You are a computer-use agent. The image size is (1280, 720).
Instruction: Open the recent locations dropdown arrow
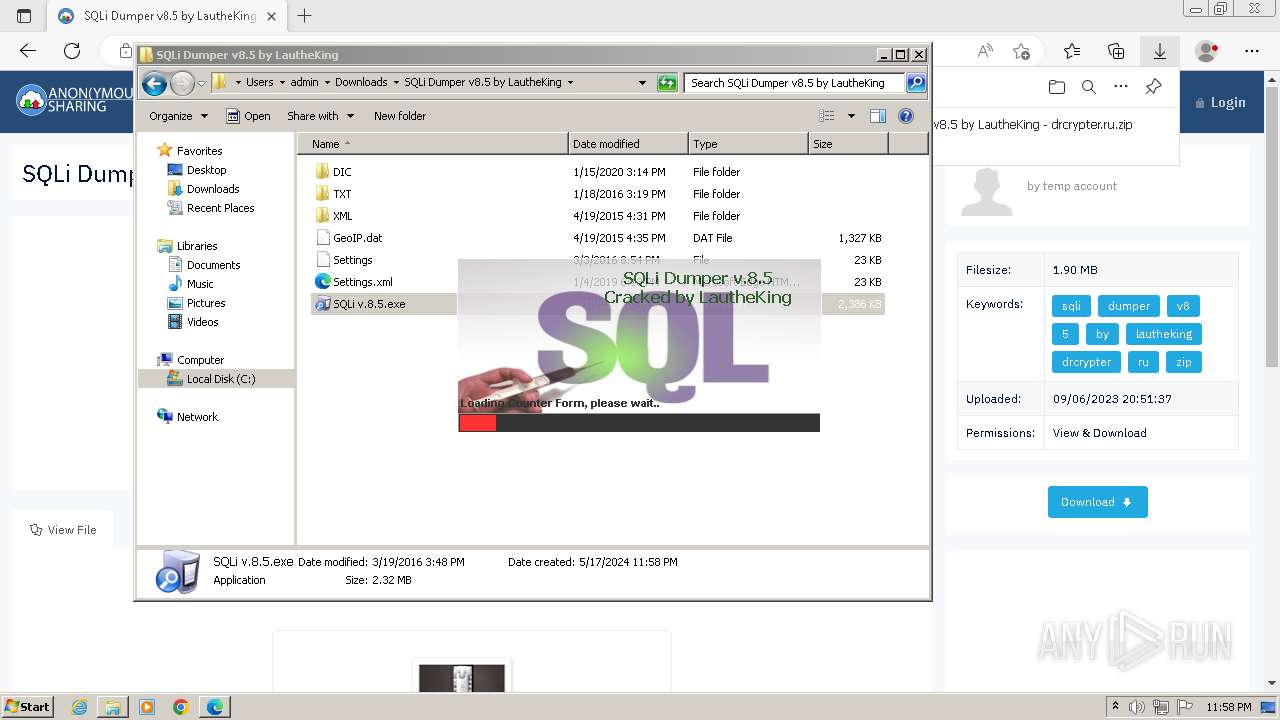tap(201, 83)
